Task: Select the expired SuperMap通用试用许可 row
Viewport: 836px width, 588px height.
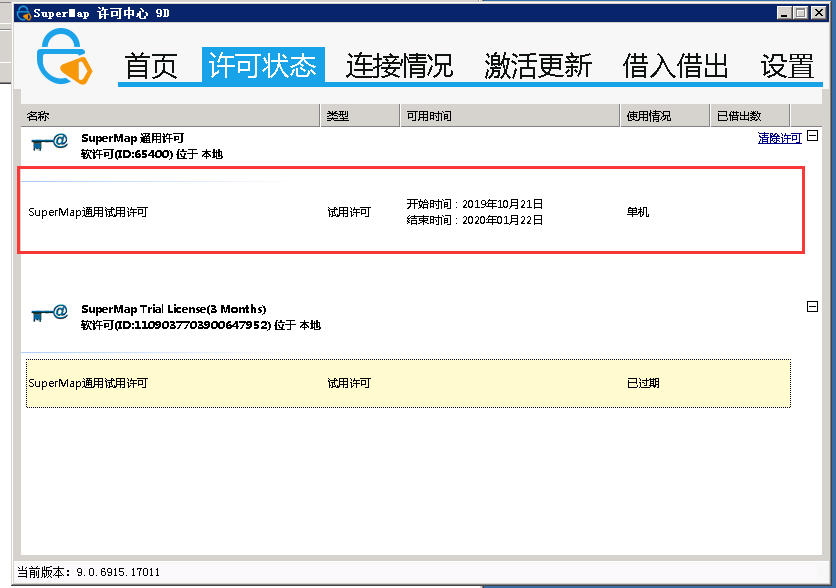Action: pos(408,383)
